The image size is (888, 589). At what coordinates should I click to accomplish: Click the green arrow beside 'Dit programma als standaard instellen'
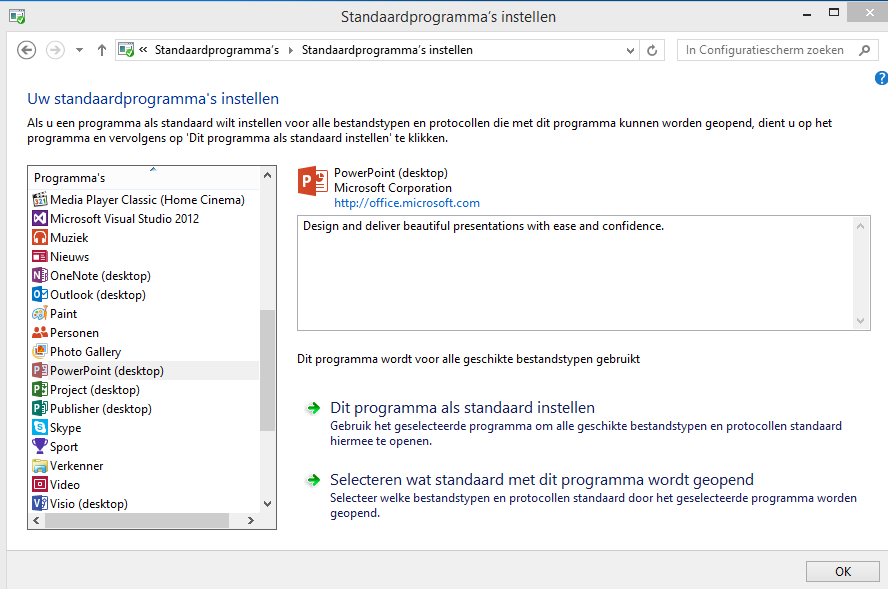(x=313, y=408)
